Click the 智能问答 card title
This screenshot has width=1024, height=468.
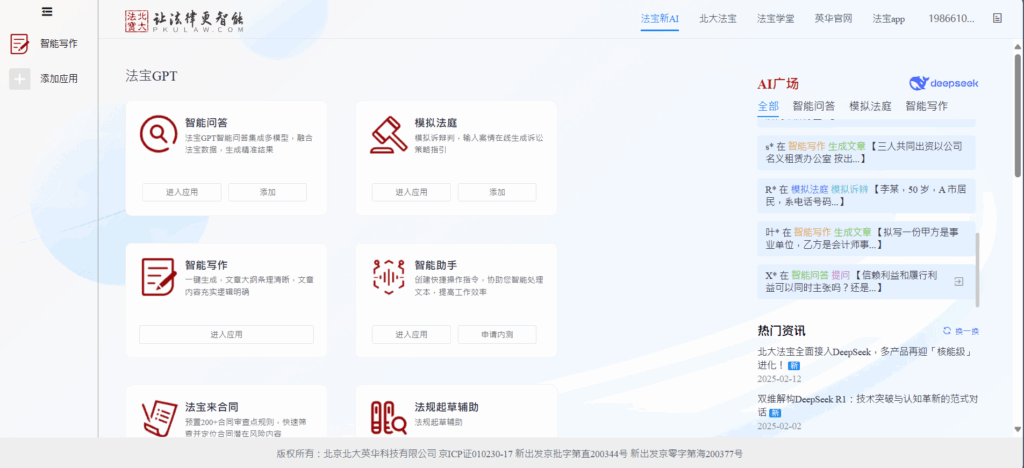[206, 122]
